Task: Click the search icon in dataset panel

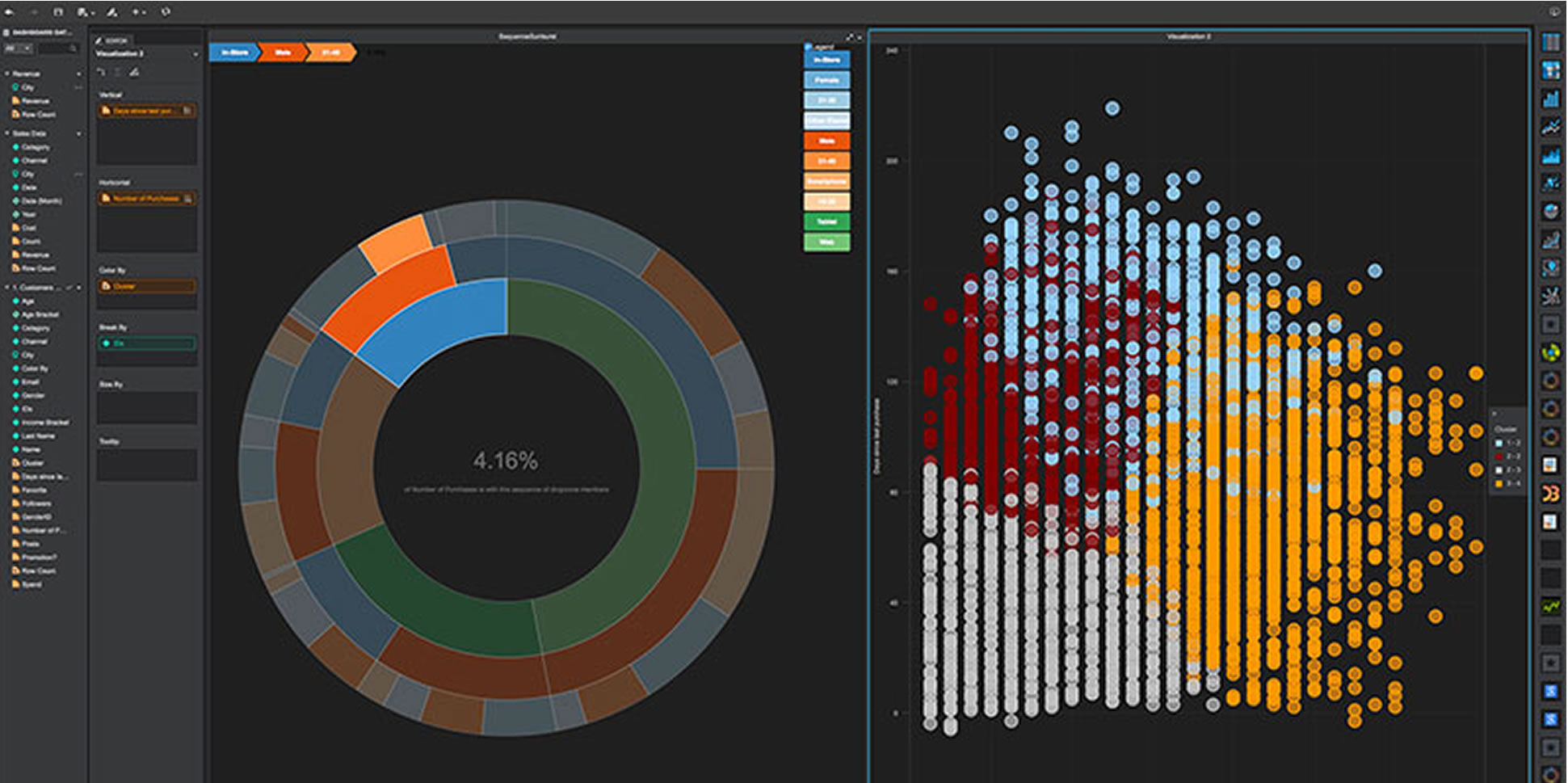Action: pyautogui.click(x=74, y=49)
